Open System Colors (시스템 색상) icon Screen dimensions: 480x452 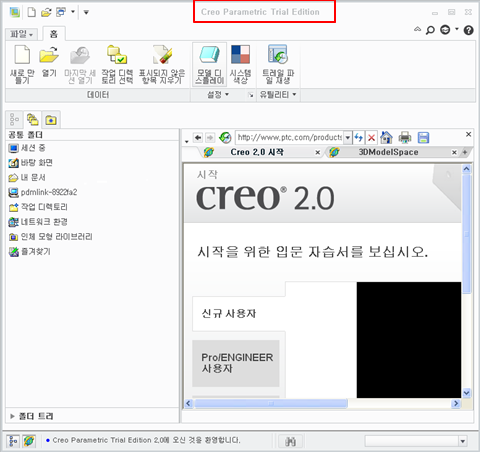[x=240, y=55]
